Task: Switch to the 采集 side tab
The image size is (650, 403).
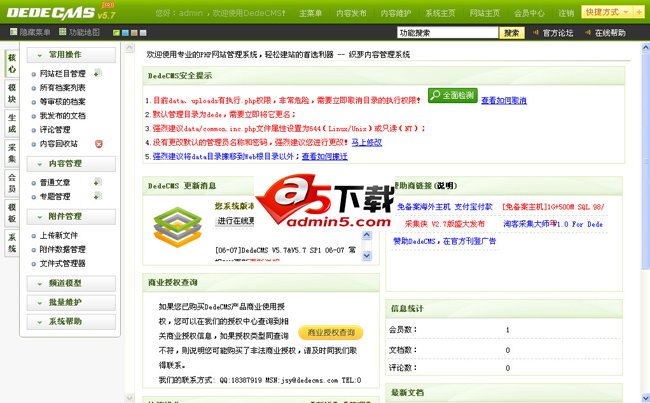Action: (12, 153)
